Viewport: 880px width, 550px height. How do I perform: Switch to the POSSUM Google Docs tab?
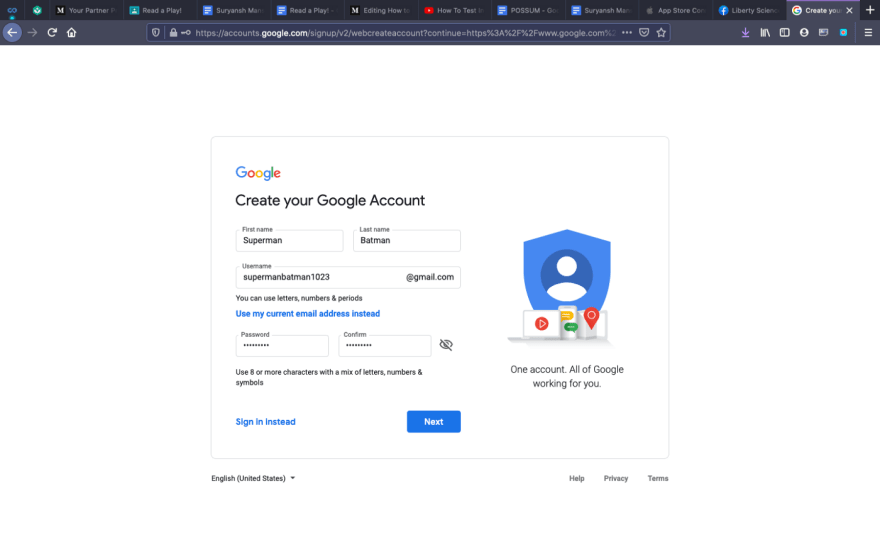(529, 10)
